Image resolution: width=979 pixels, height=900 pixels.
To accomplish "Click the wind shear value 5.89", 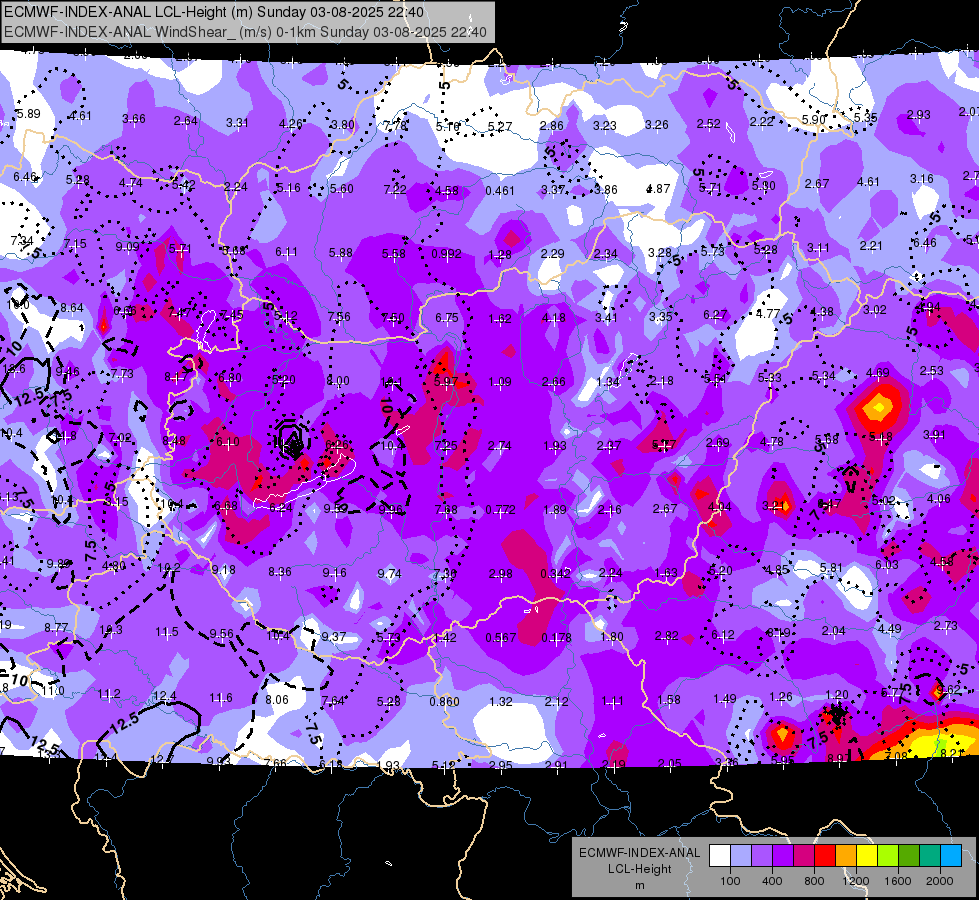I will [x=28, y=114].
